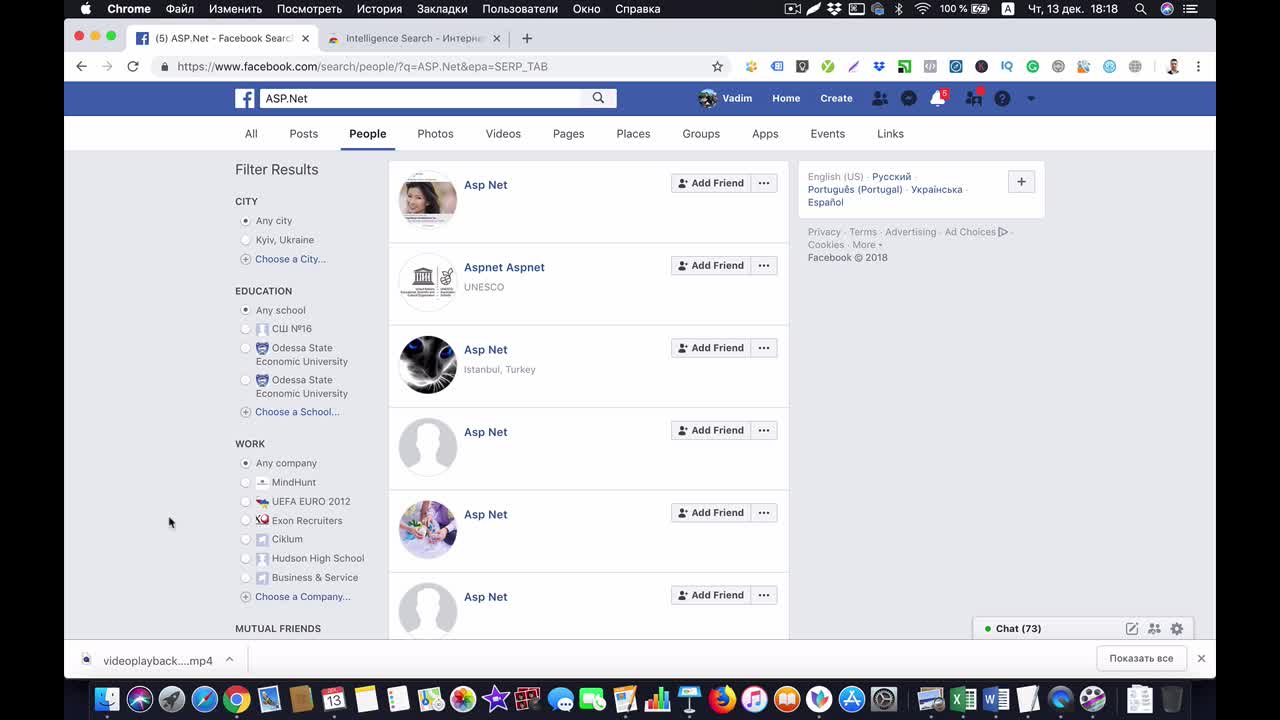1280x720 pixels.
Task: Open the Quick Help question mark icon
Action: [1002, 98]
